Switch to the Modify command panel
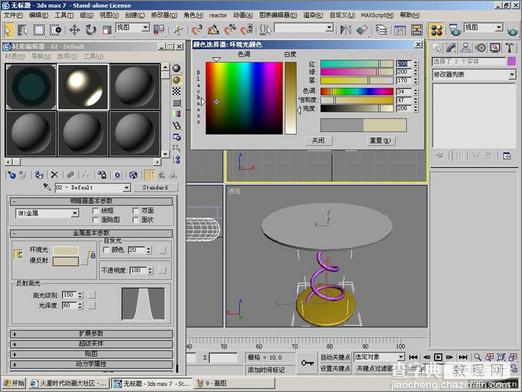The height and width of the screenshot is (392, 522). tap(451, 48)
